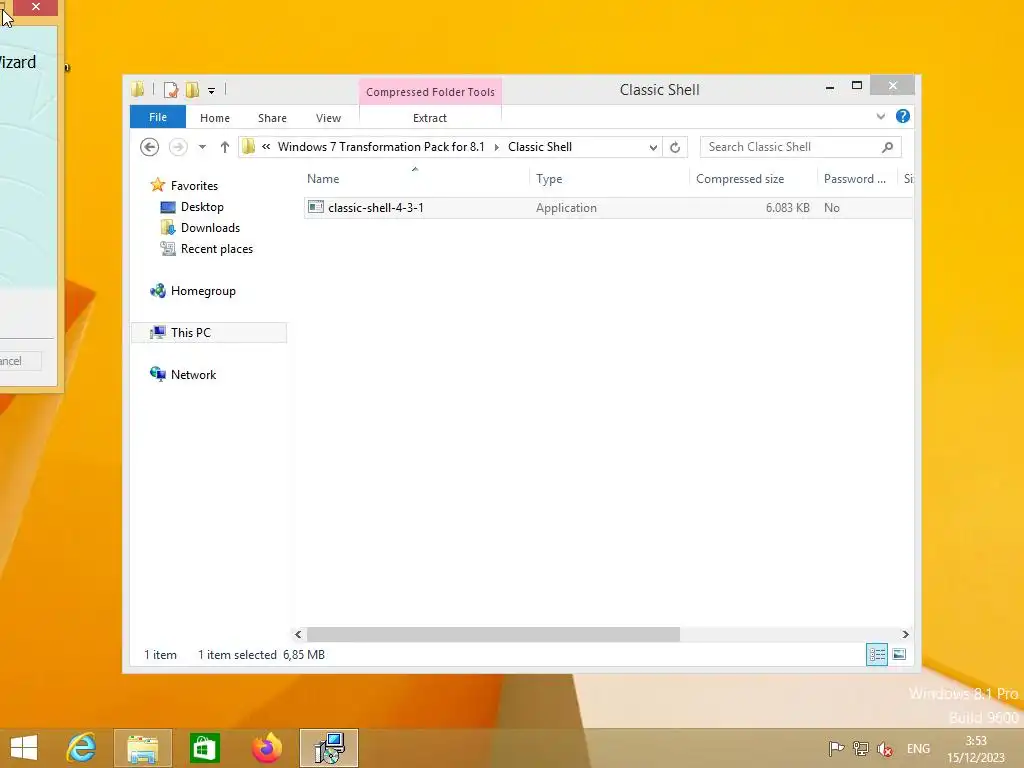Switch to Details view layout icon
The height and width of the screenshot is (768, 1024).
876,654
